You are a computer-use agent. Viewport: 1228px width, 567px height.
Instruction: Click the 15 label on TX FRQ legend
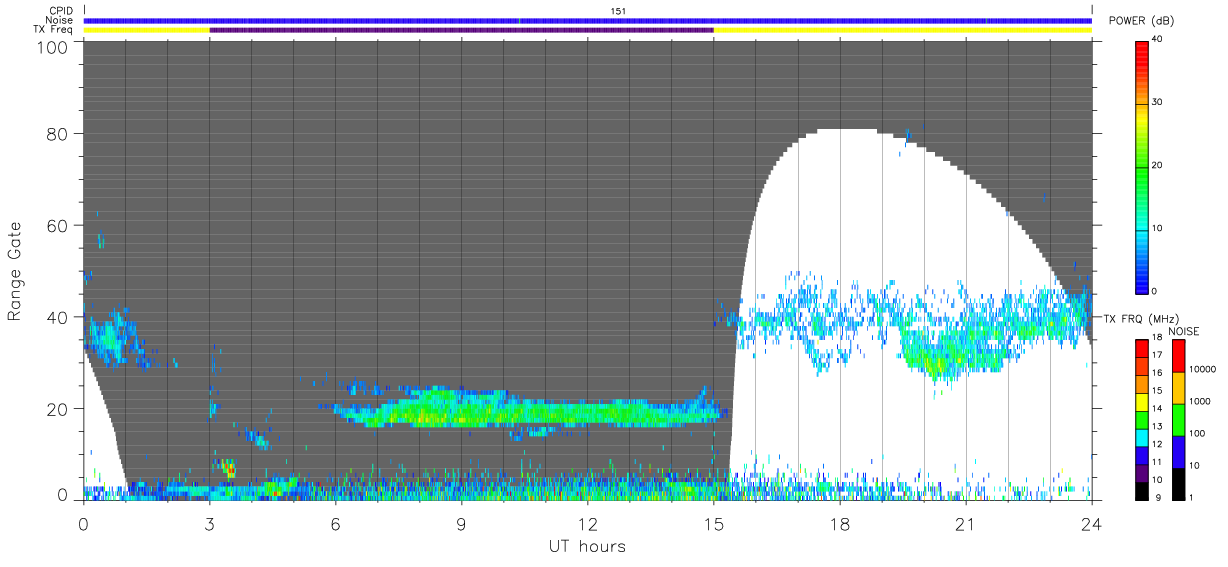[1155, 391]
